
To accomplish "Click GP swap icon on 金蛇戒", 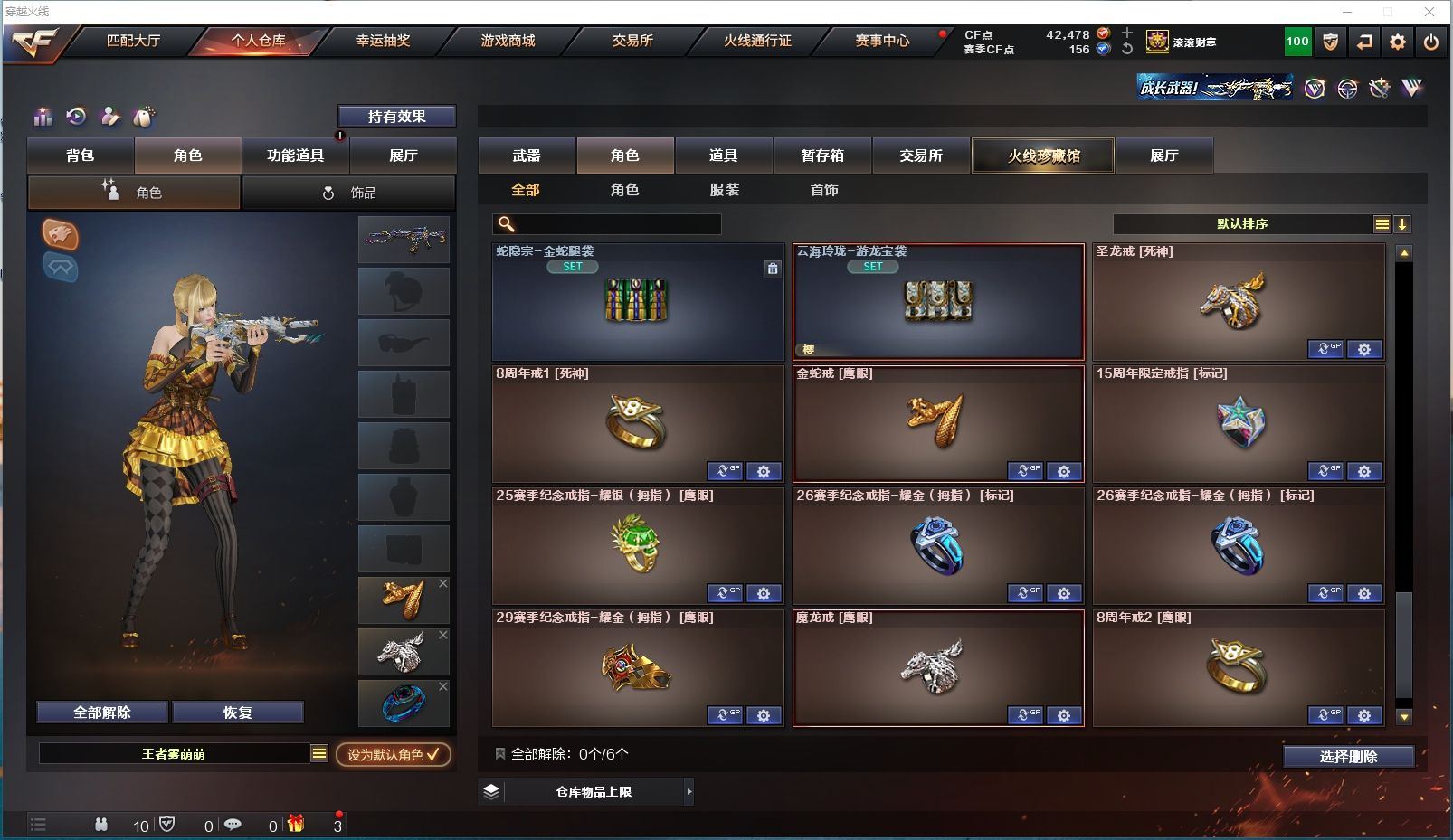I will (x=1025, y=471).
